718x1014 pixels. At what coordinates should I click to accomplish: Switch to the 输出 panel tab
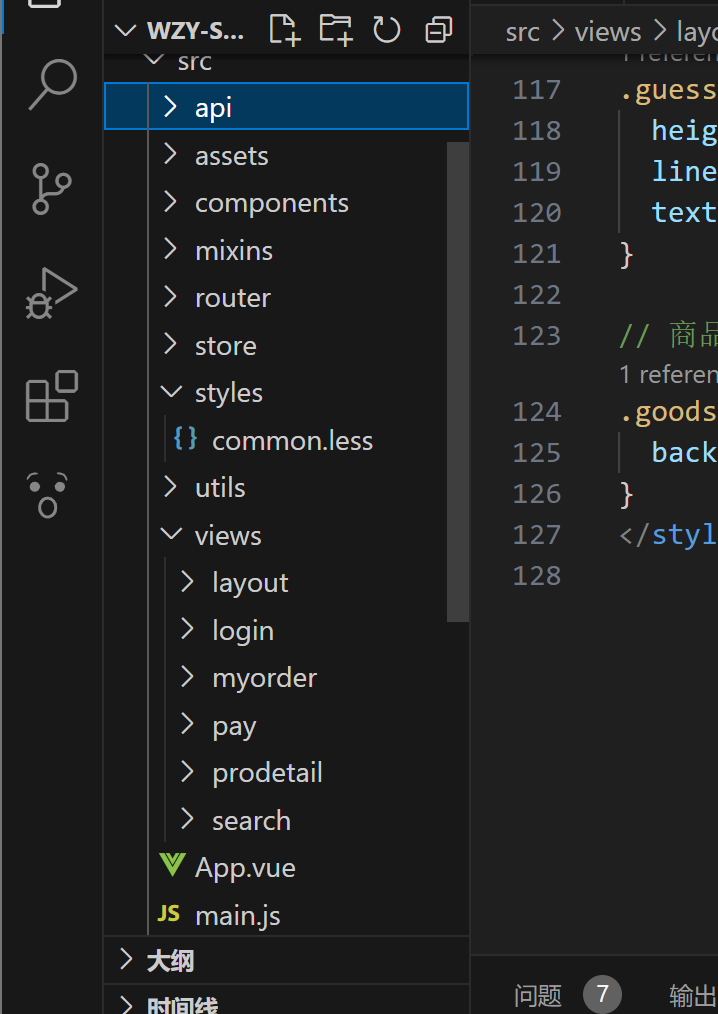point(692,995)
